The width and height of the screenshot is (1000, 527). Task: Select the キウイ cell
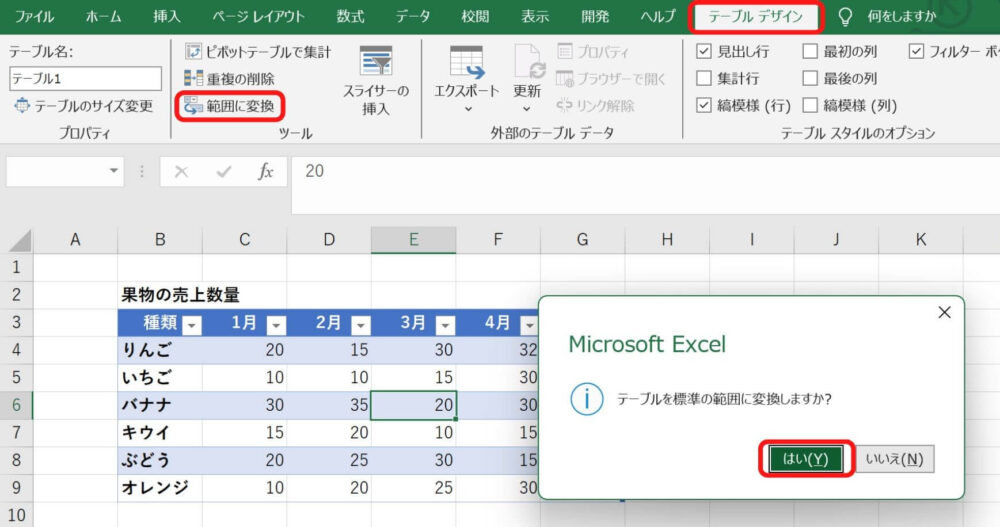(x=160, y=433)
